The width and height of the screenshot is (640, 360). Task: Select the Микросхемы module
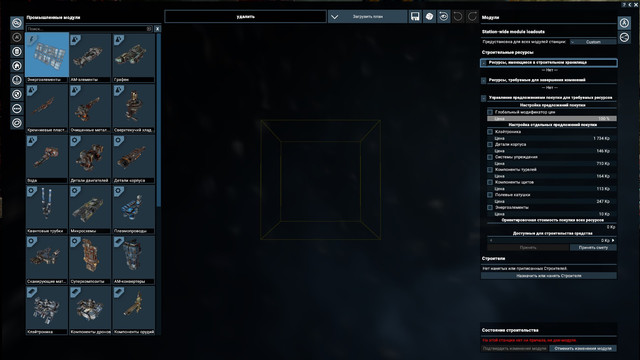point(90,209)
